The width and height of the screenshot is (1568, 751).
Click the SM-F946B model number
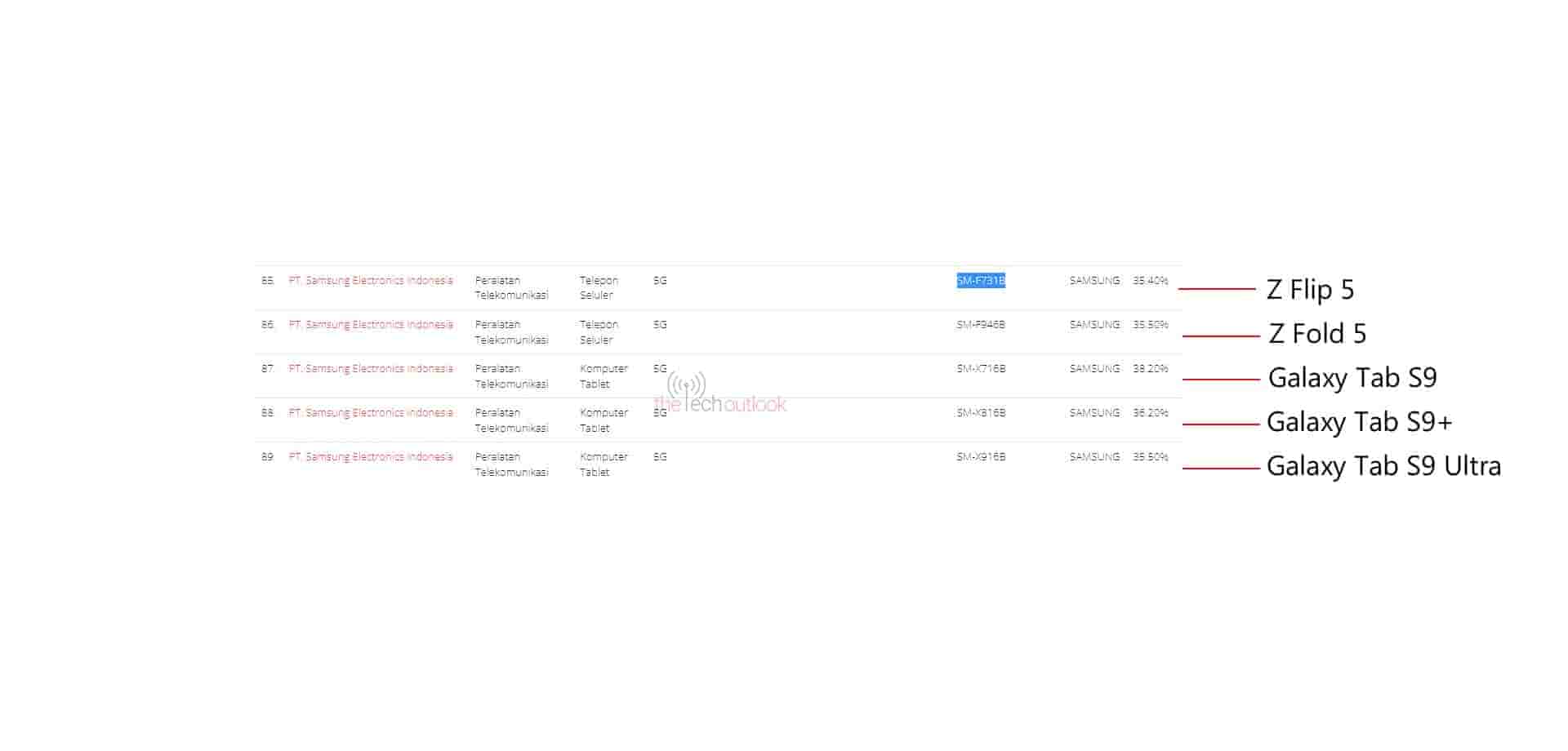tap(981, 325)
